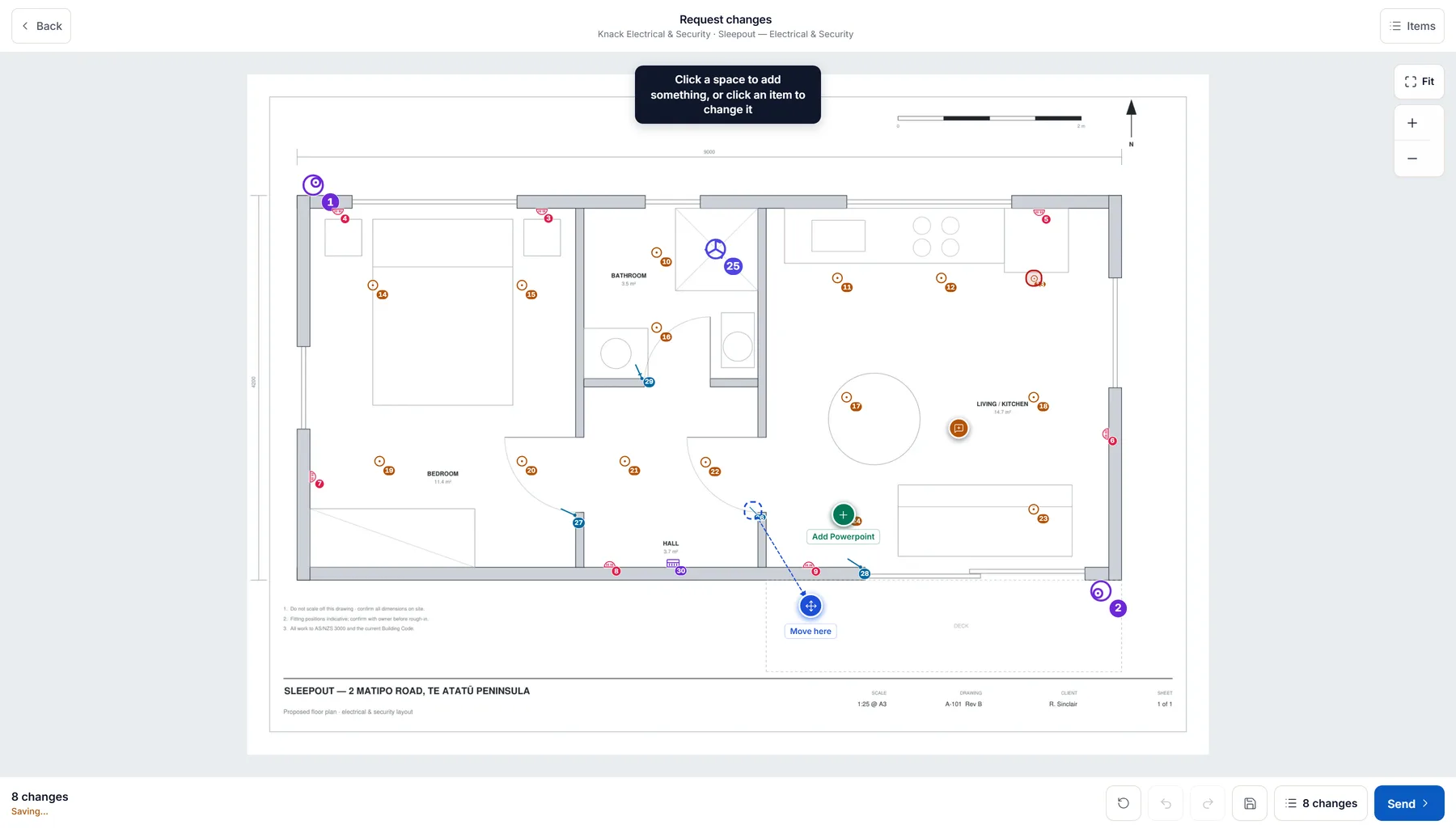Click the blue Move here target icon
1456x829 pixels.
[811, 606]
